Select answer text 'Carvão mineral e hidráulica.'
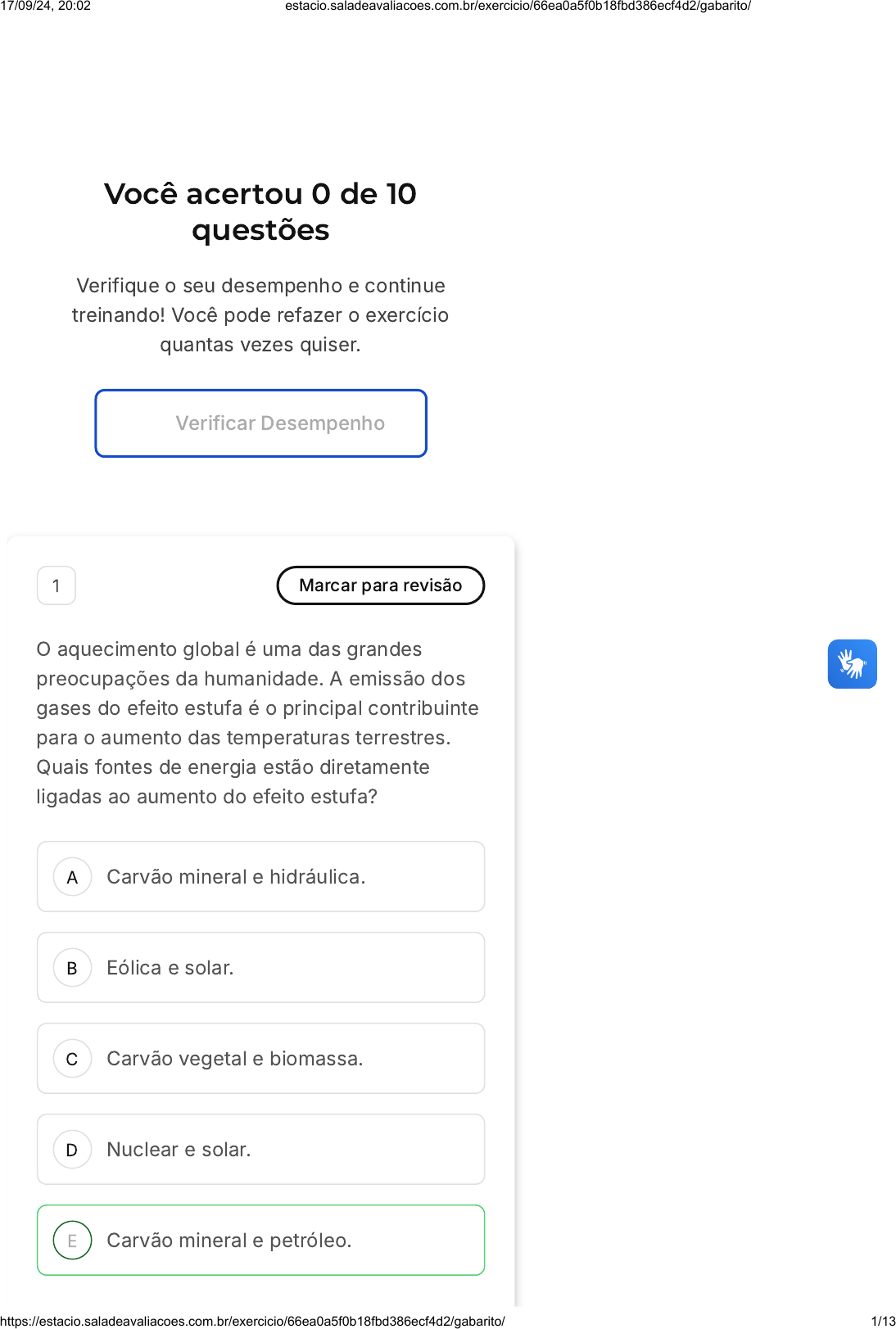 (236, 877)
